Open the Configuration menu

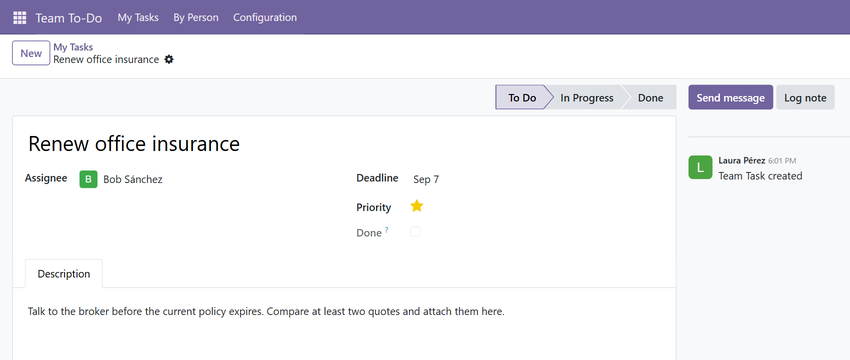265,17
